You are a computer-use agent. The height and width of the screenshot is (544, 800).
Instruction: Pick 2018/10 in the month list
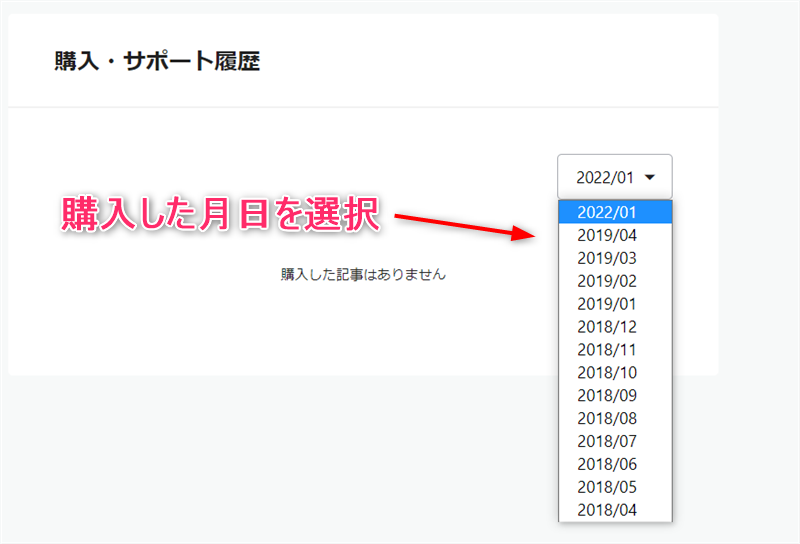[x=615, y=373]
